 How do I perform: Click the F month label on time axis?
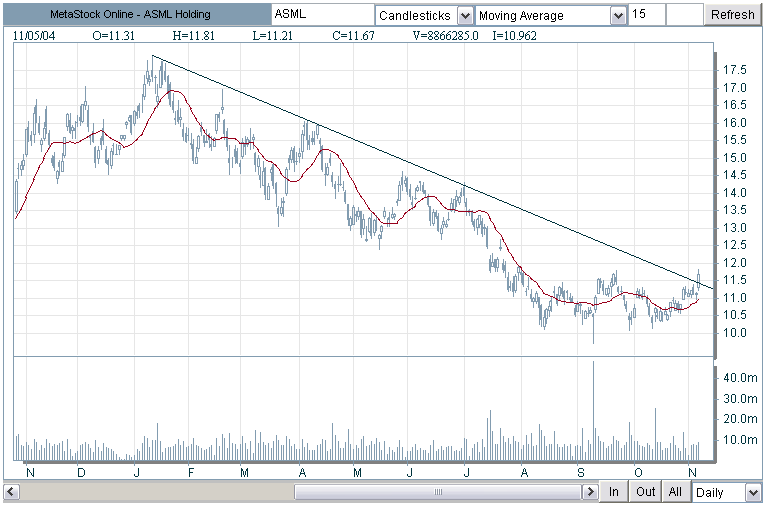(x=191, y=472)
